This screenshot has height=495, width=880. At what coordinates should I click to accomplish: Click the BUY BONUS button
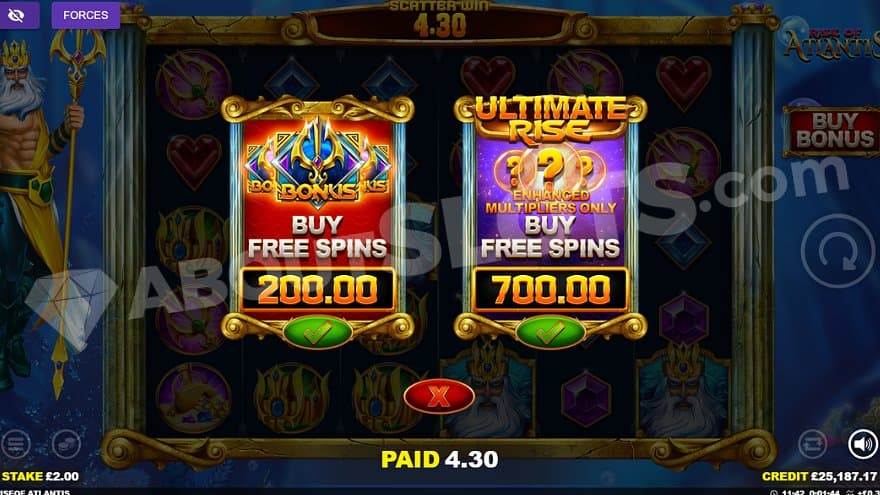pyautogui.click(x=833, y=131)
